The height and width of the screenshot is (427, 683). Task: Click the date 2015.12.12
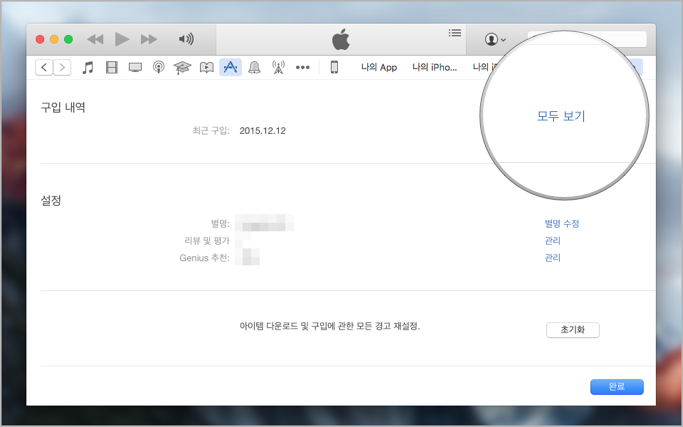click(x=263, y=131)
